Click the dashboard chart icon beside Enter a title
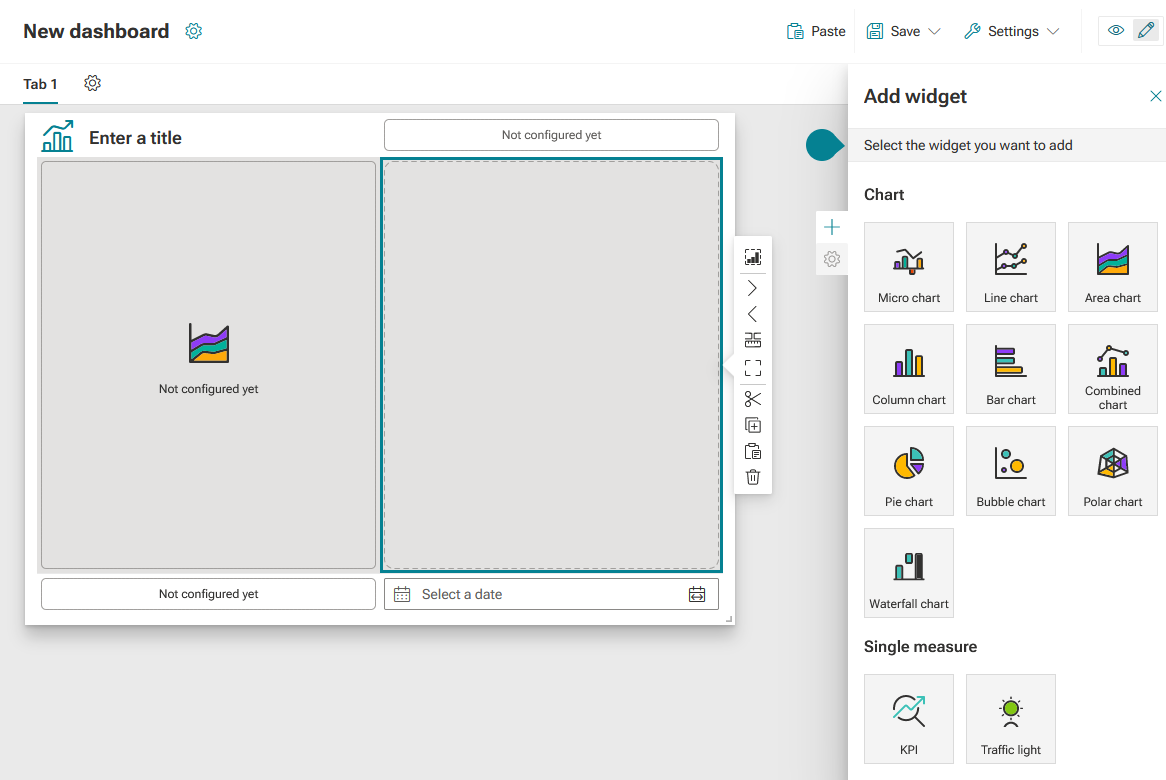 [57, 137]
